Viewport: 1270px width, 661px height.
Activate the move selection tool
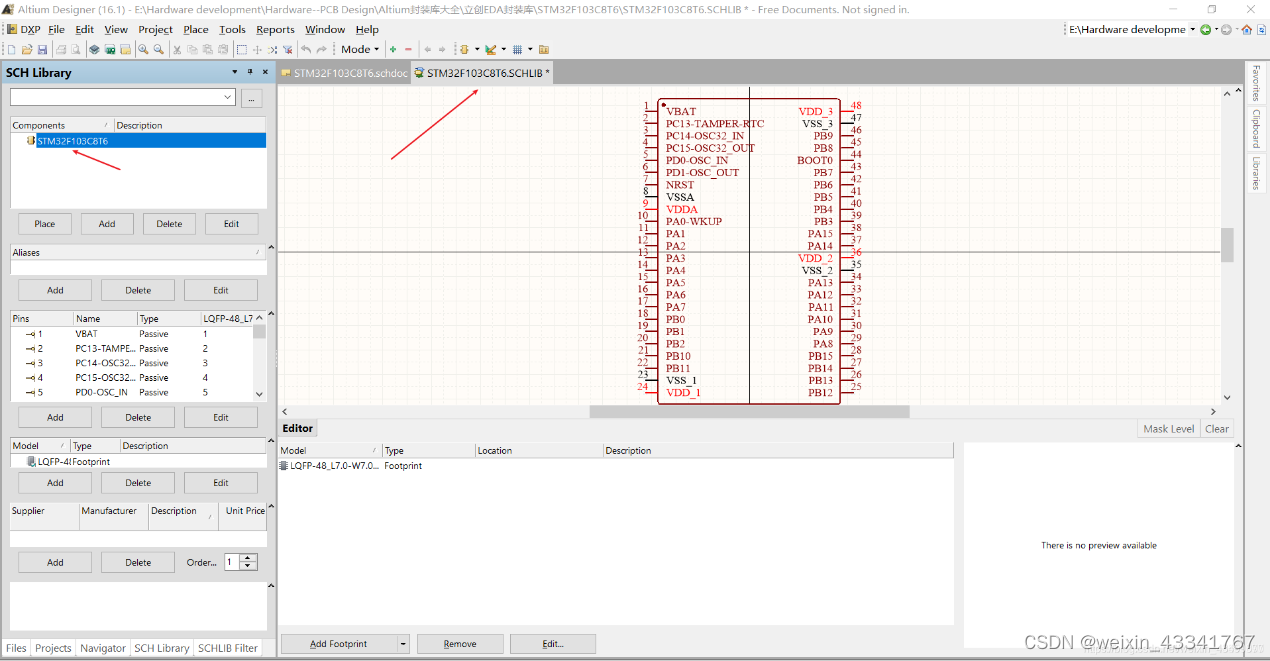click(x=257, y=49)
